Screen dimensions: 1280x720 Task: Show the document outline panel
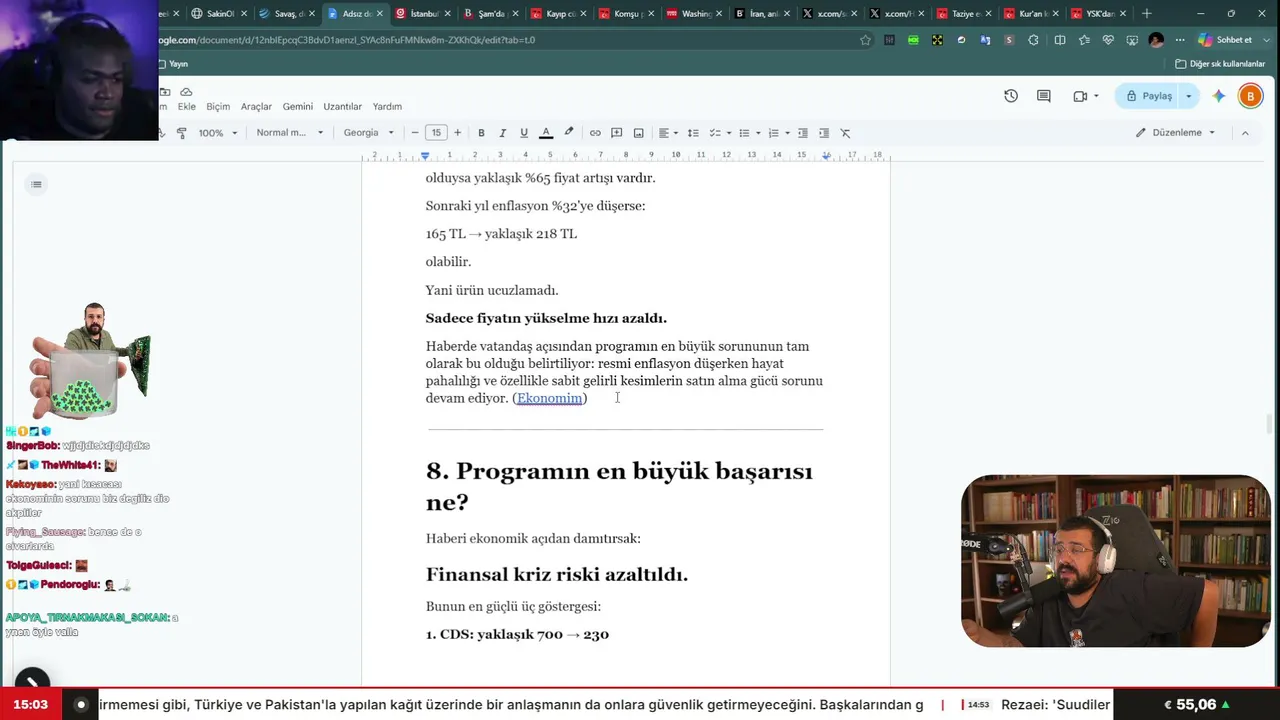[36, 184]
